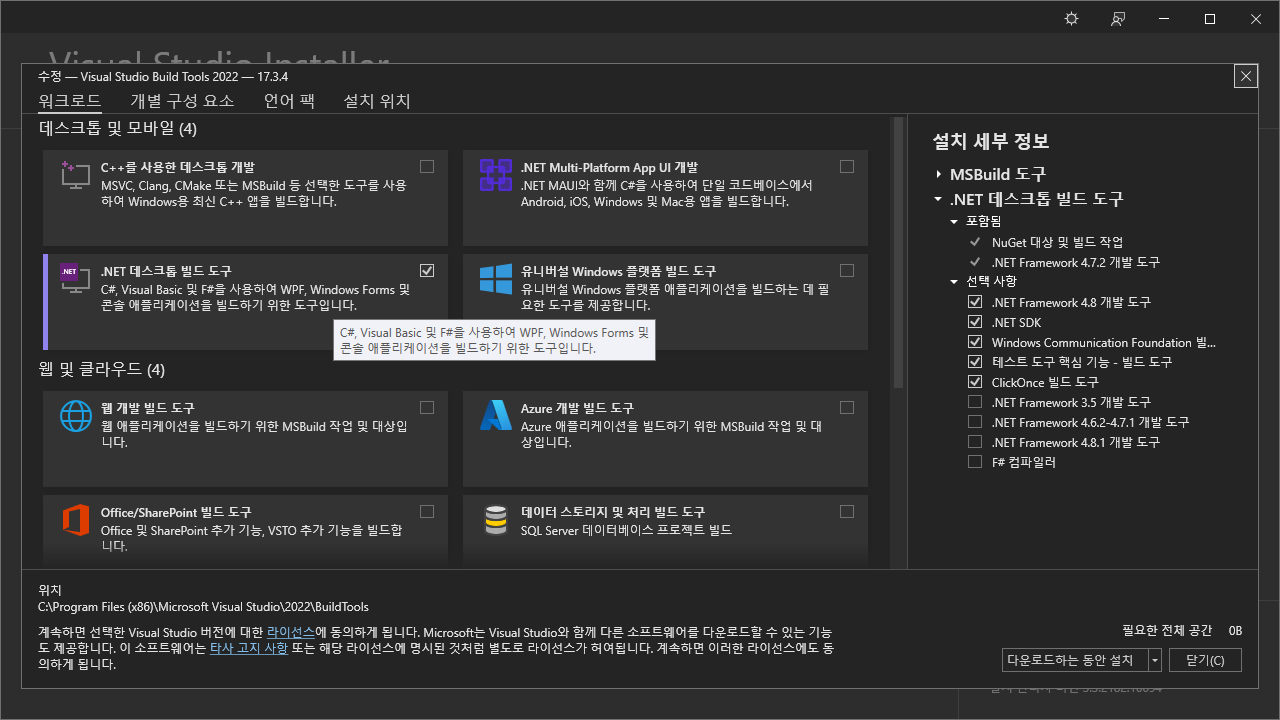
Task: Enable .NET Framework 4.6.2-4.7.1 개발 도구
Action: click(x=975, y=422)
